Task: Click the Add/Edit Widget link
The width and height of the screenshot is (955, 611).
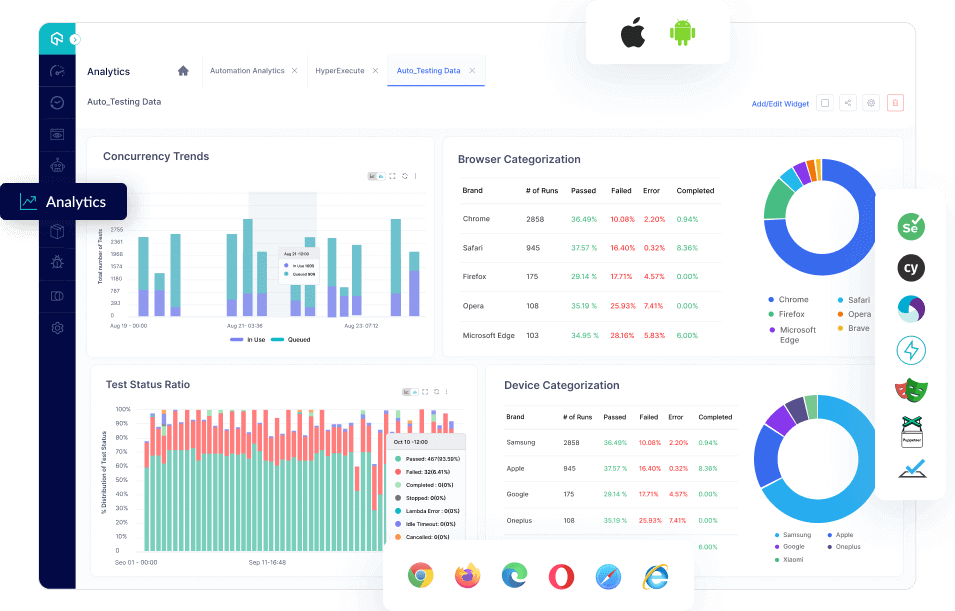Action: click(780, 103)
